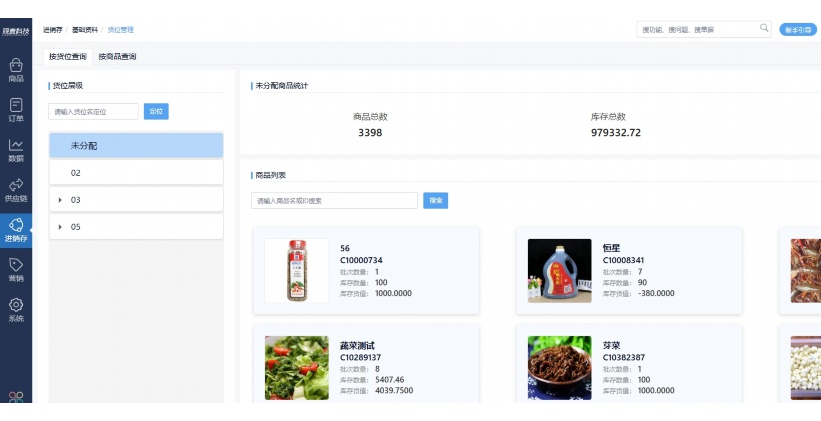The width and height of the screenshot is (821, 421).
Task: Click product code C10382387
Action: [x=624, y=358]
